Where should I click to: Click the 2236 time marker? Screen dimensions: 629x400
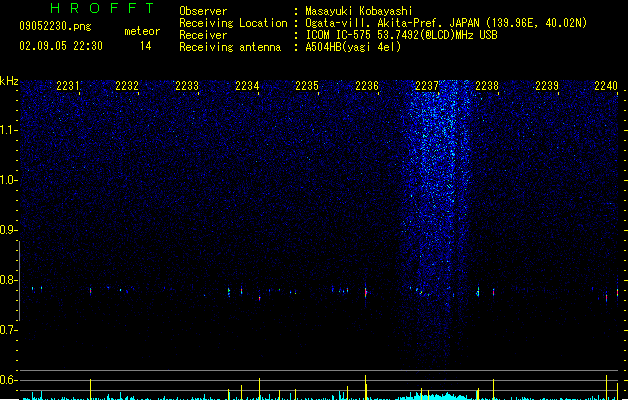367,85
